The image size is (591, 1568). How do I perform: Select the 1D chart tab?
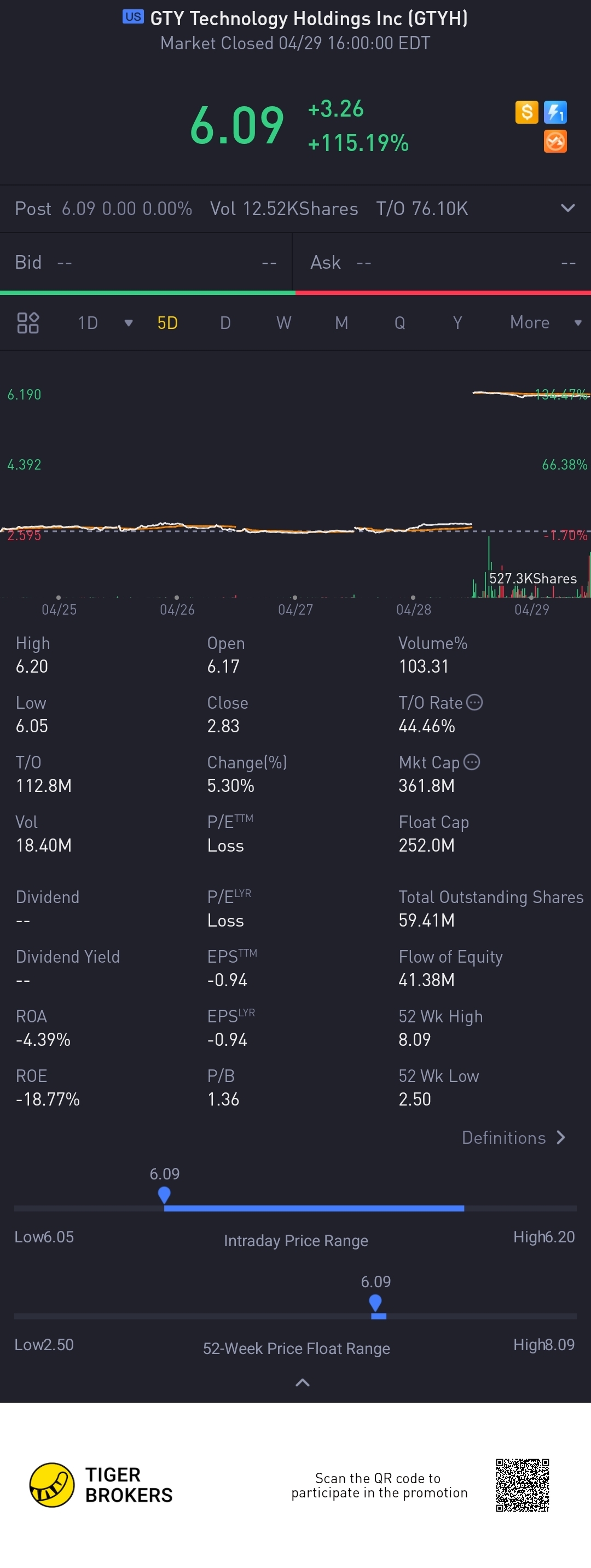[x=88, y=322]
